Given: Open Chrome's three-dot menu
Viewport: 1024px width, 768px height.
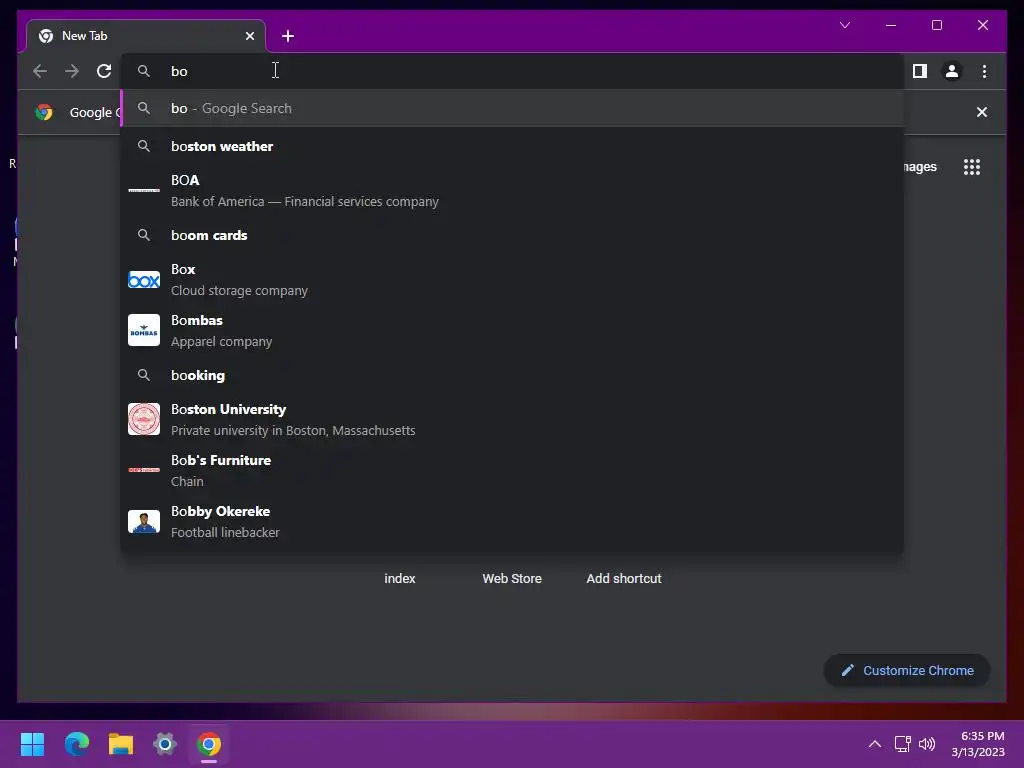Looking at the screenshot, I should [x=984, y=71].
